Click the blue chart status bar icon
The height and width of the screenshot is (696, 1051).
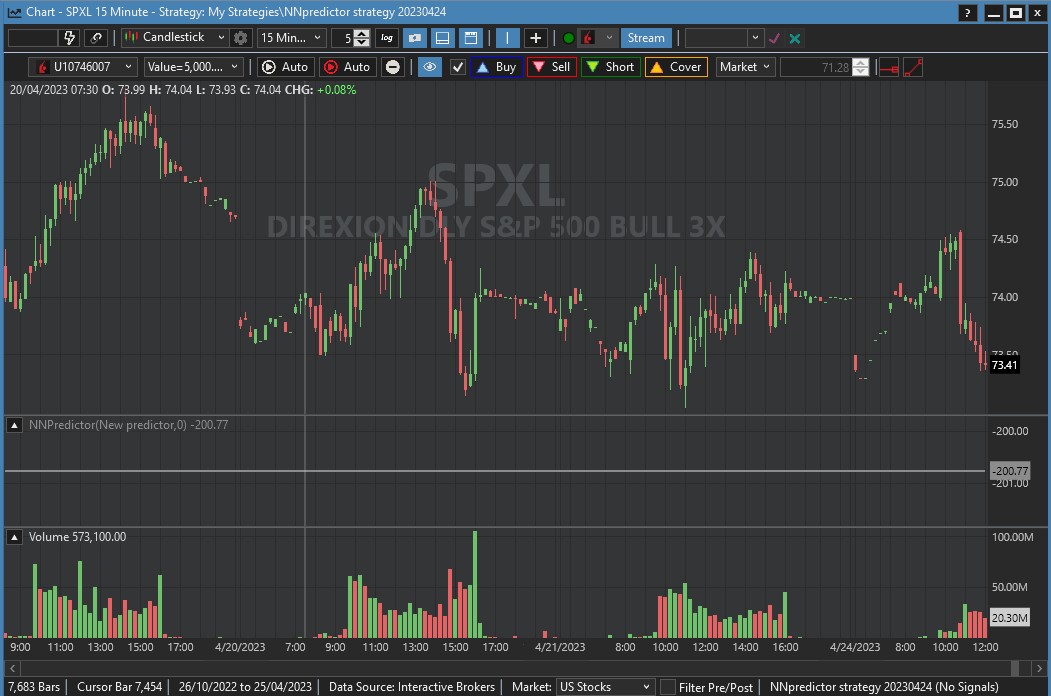[x=415, y=38]
